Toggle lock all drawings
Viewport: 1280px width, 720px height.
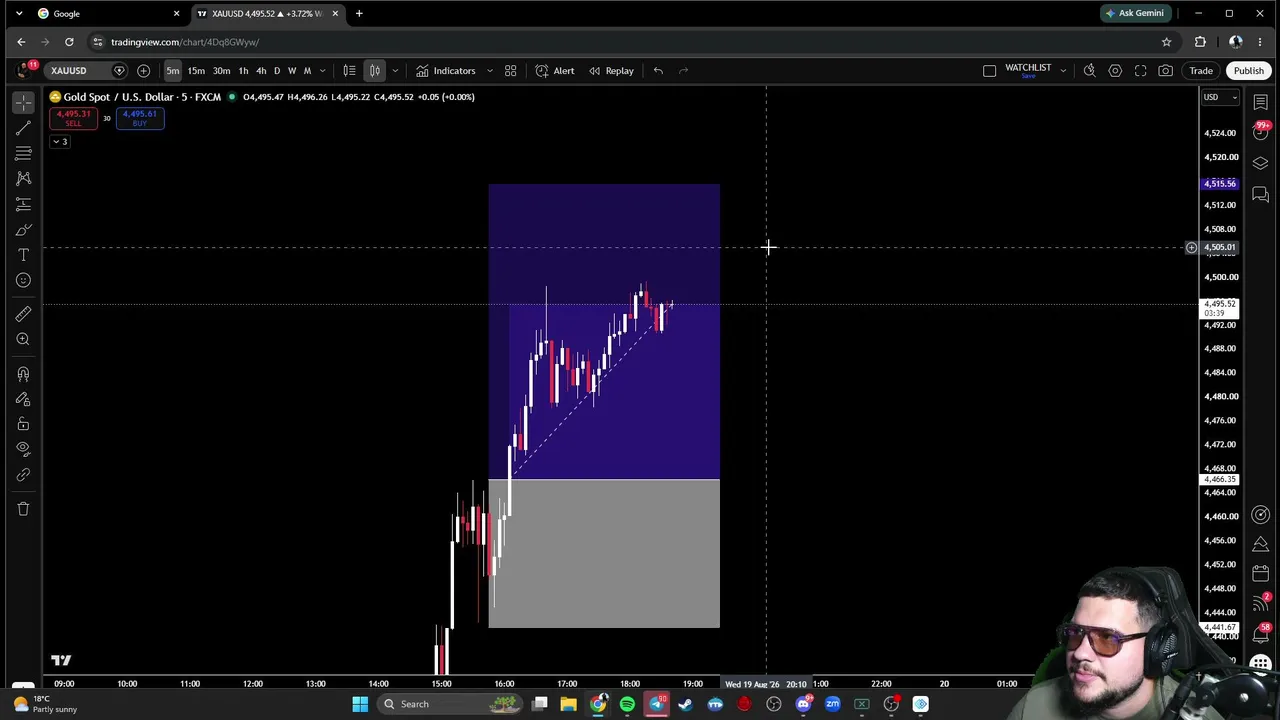pyautogui.click(x=23, y=424)
